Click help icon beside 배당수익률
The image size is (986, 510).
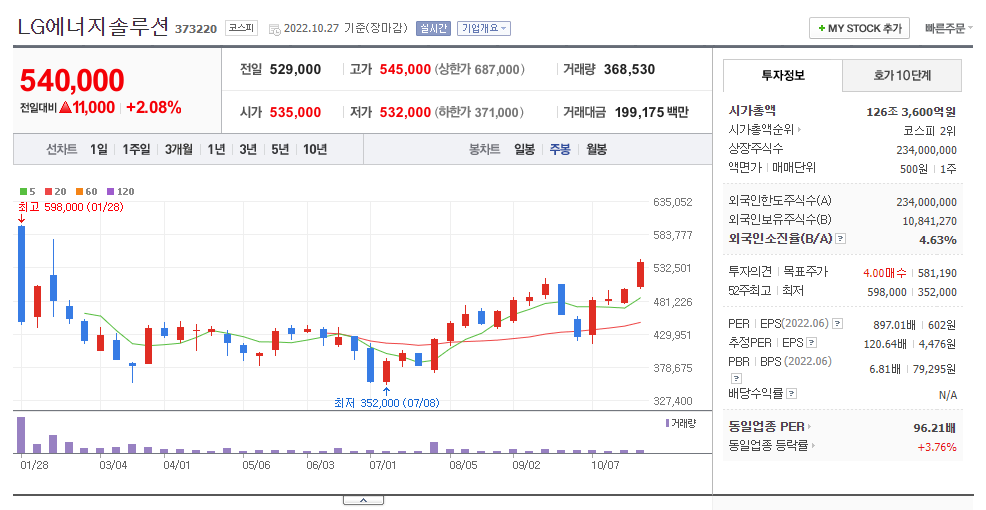(x=791, y=394)
